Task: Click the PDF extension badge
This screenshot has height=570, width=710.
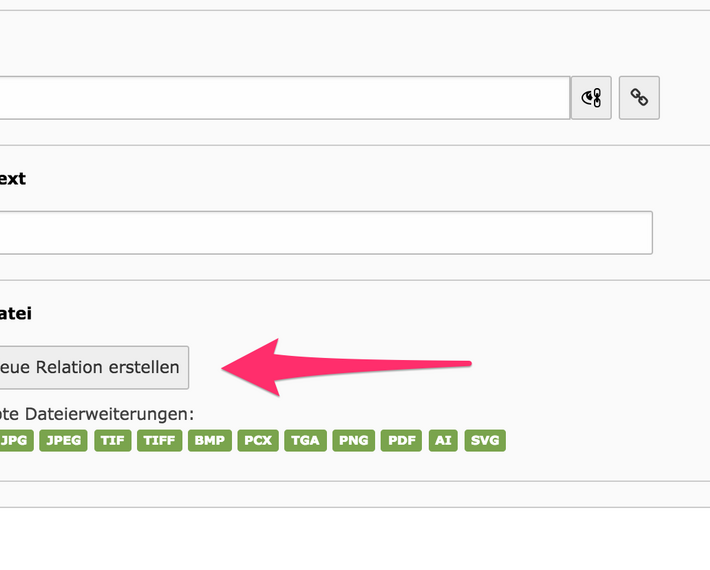Action: [400, 440]
